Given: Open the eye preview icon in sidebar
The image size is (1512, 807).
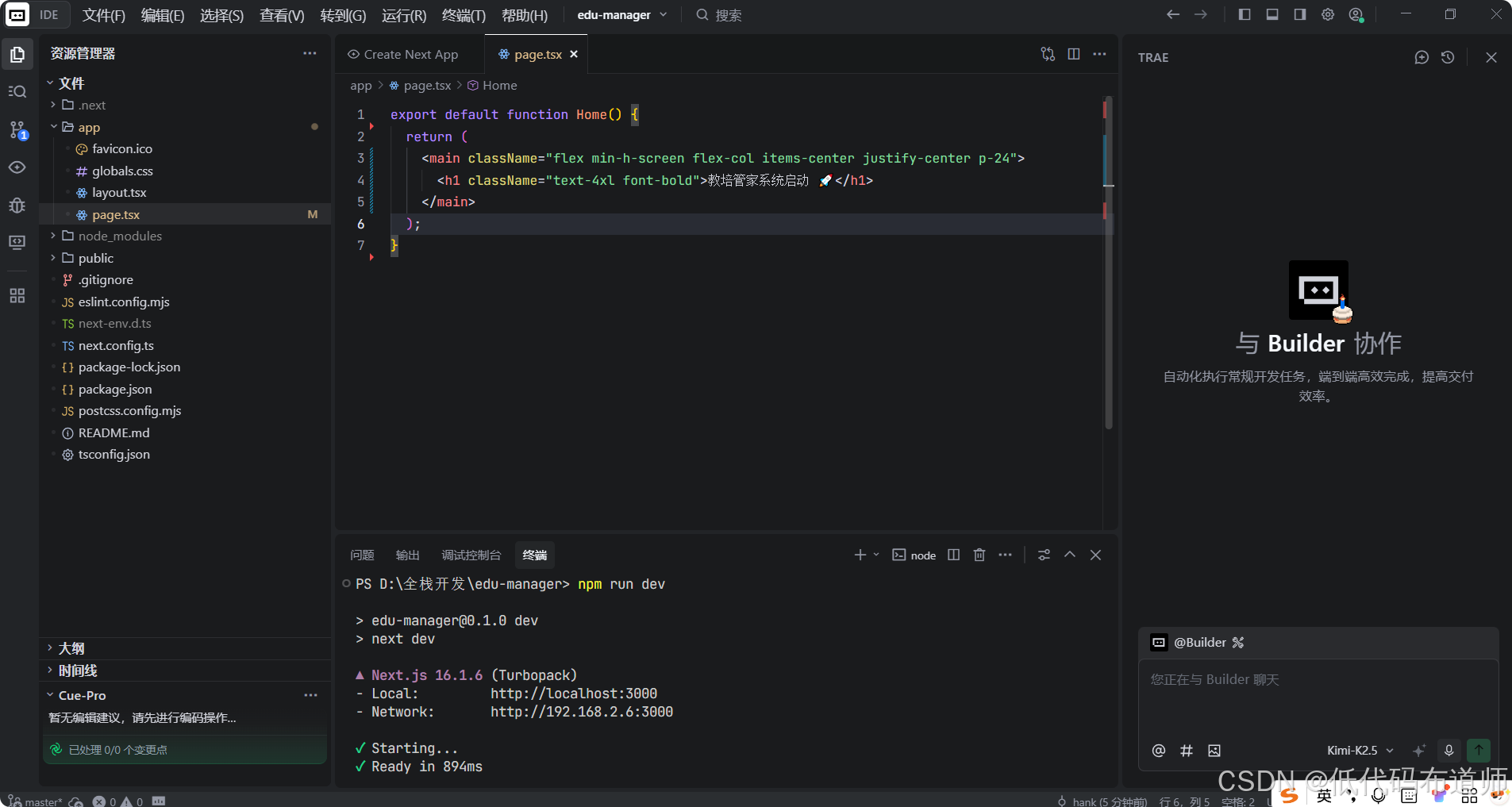Looking at the screenshot, I should [17, 167].
